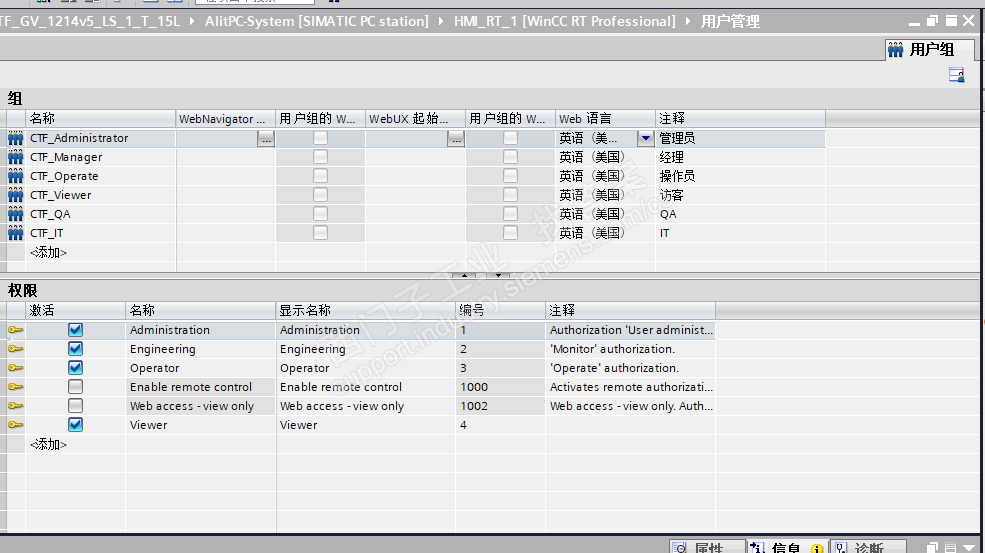Screen dimensions: 985x553
Task: Click <添加> to add a new permission
Action: click(x=48, y=444)
